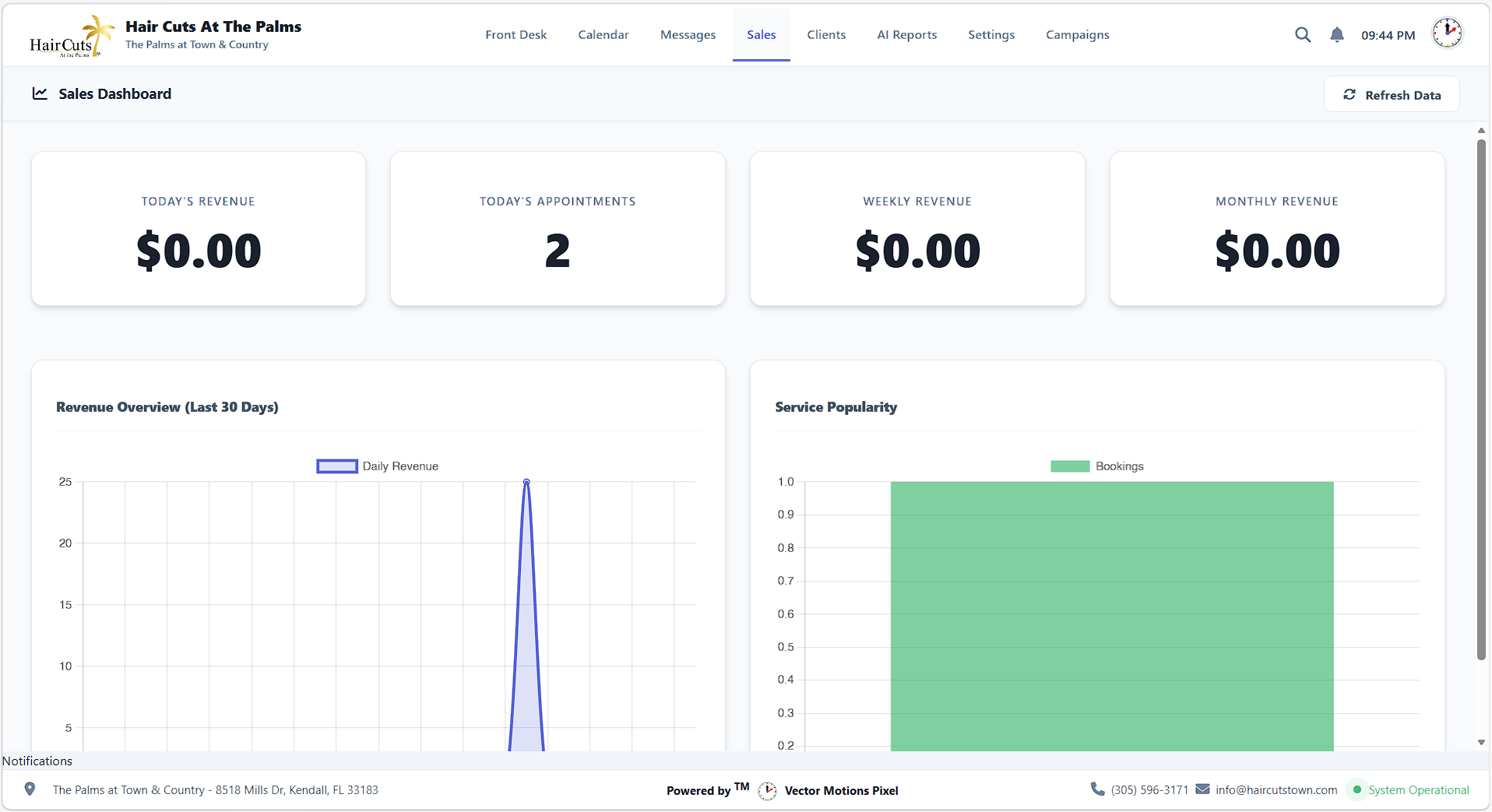Click the scrollbar down arrow
Viewport: 1492px width, 812px height.
[x=1481, y=743]
